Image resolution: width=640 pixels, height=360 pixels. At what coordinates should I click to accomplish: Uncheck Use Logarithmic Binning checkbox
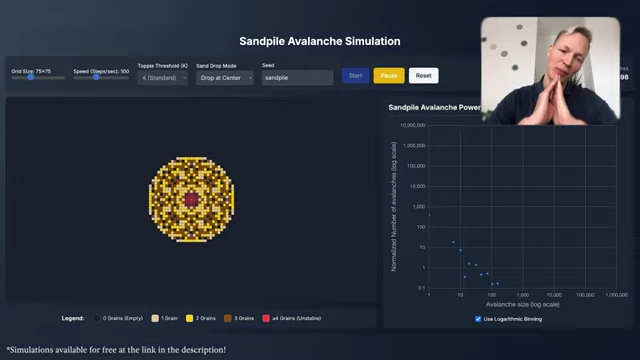point(478,319)
